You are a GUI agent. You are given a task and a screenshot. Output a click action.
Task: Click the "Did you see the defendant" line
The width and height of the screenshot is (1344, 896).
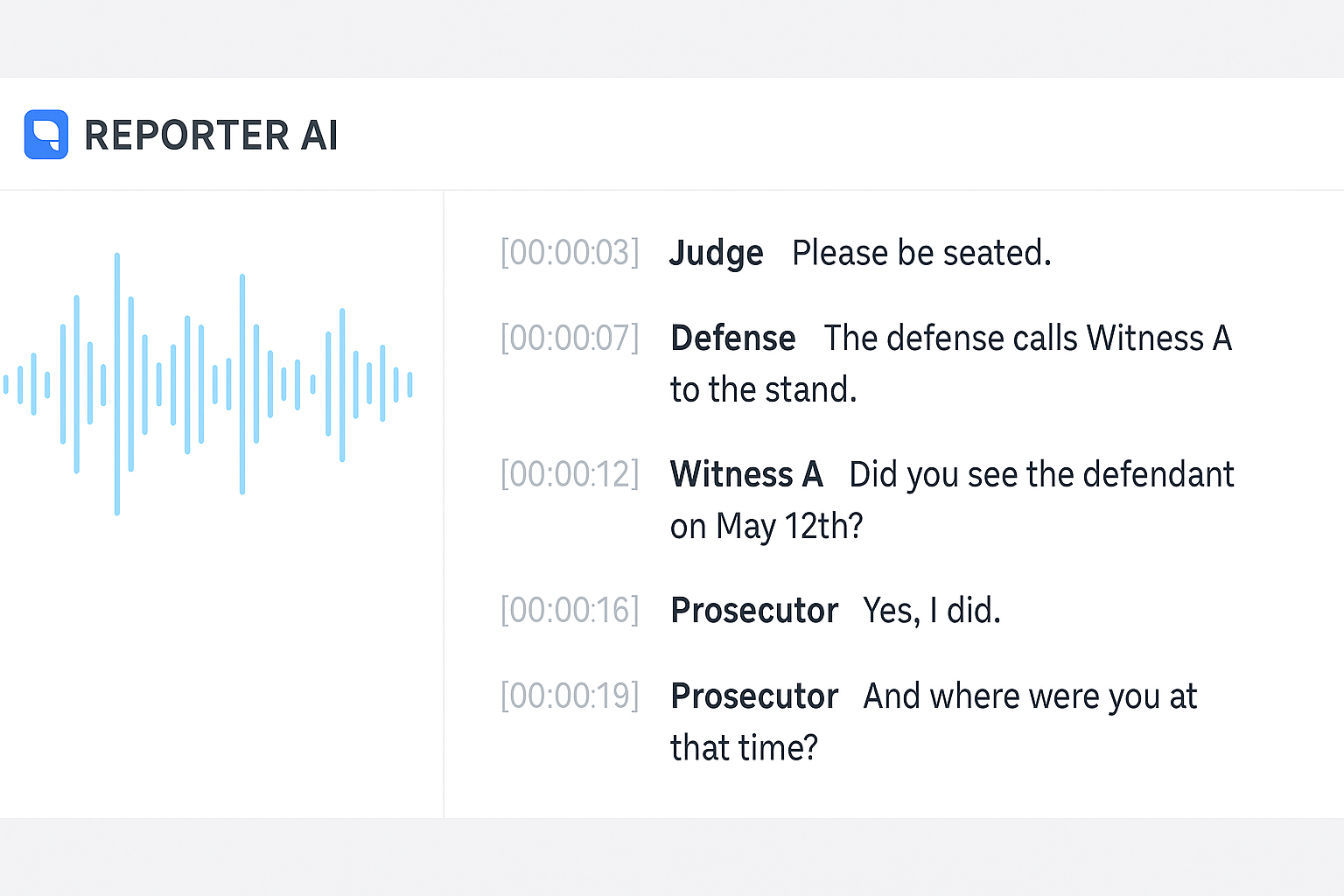coord(1041,474)
